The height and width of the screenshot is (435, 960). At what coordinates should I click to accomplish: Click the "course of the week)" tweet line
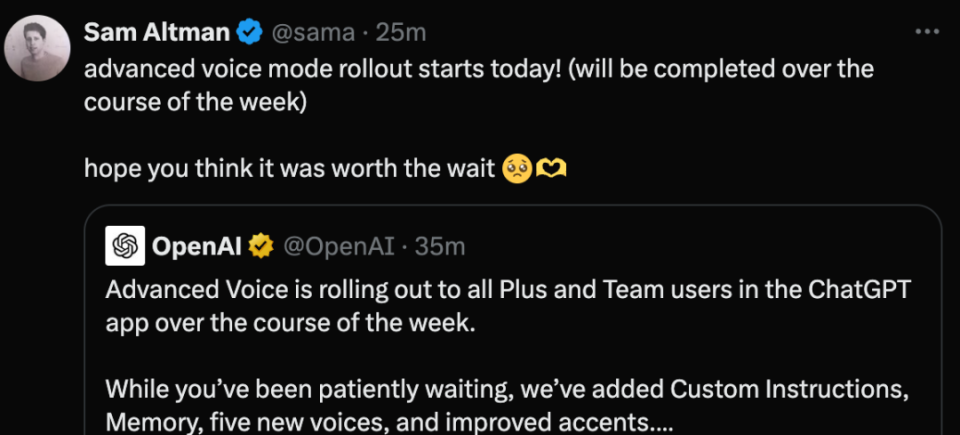click(194, 103)
